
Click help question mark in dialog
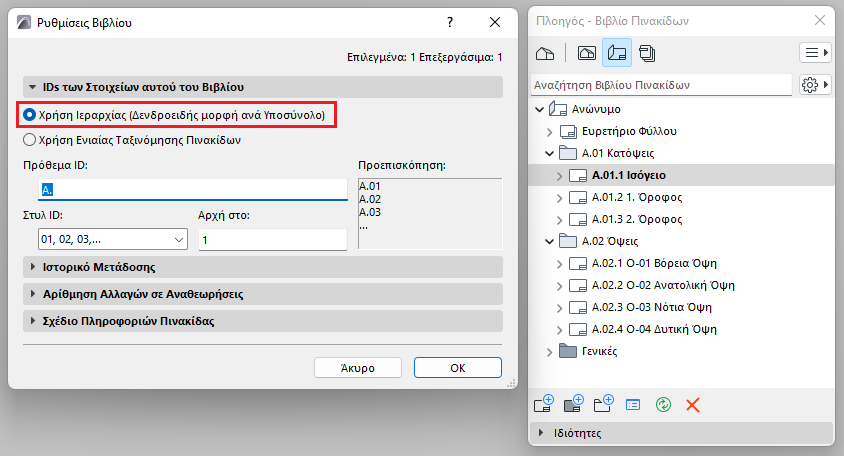click(x=450, y=22)
